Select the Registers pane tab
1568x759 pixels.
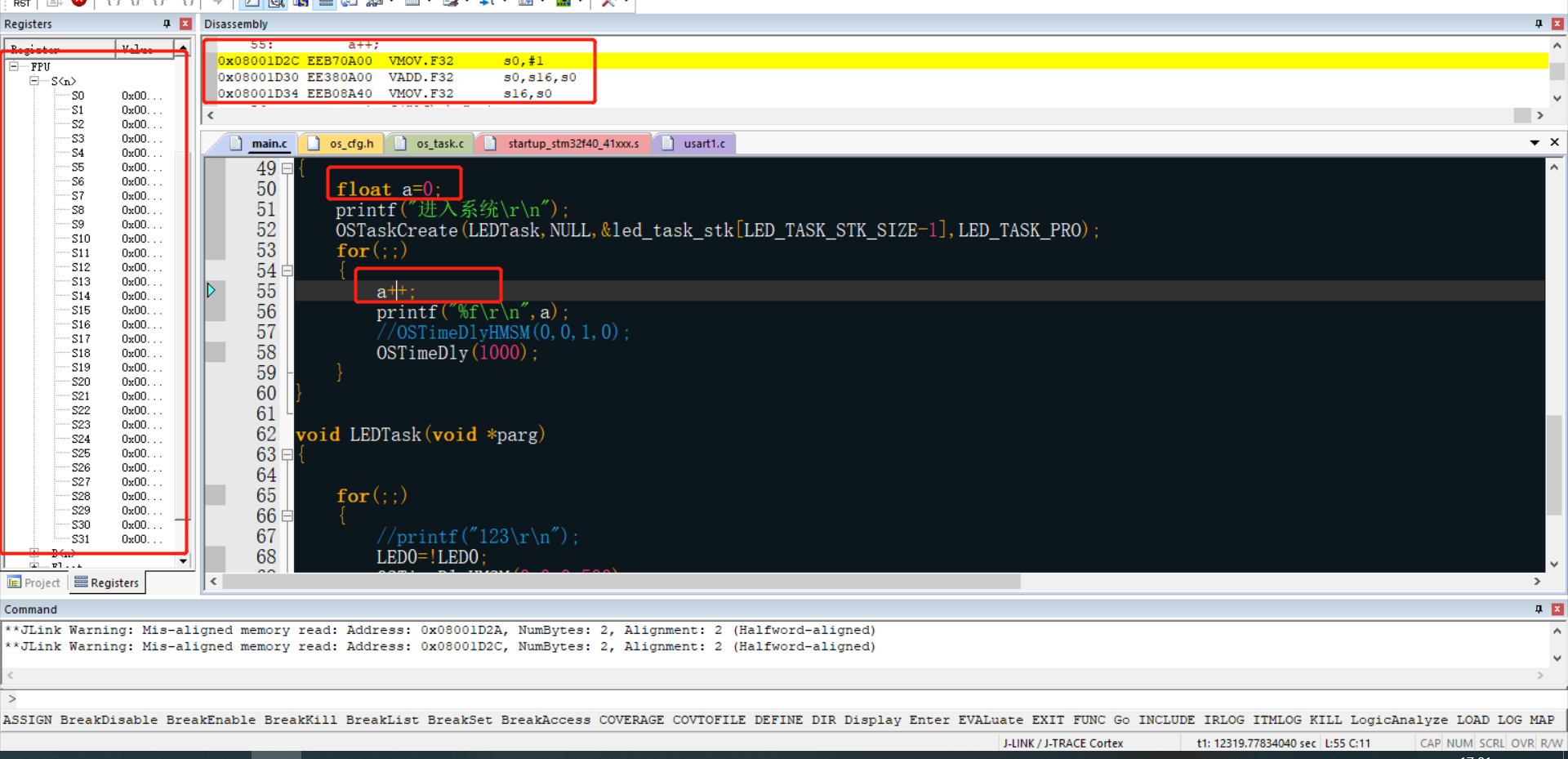107,583
